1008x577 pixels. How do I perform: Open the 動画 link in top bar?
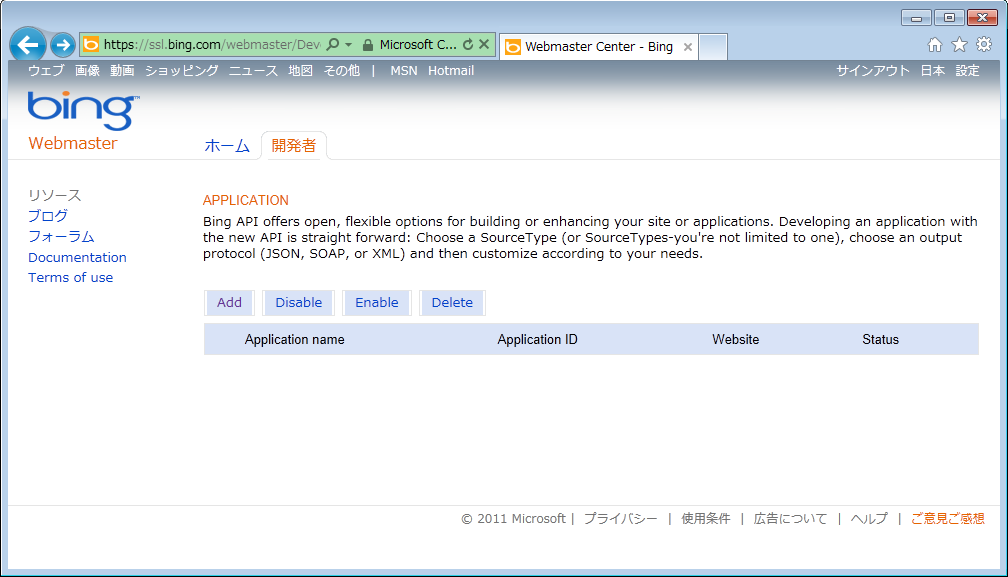[122, 71]
